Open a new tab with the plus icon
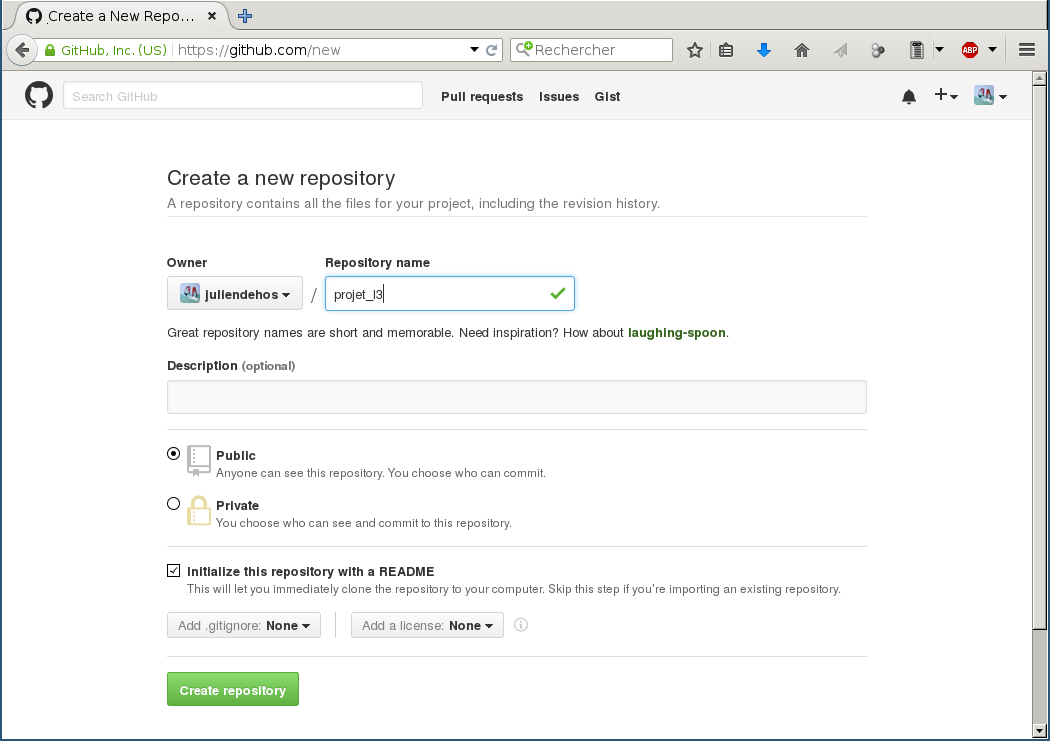Screen dimensions: 1050x741 (245, 16)
